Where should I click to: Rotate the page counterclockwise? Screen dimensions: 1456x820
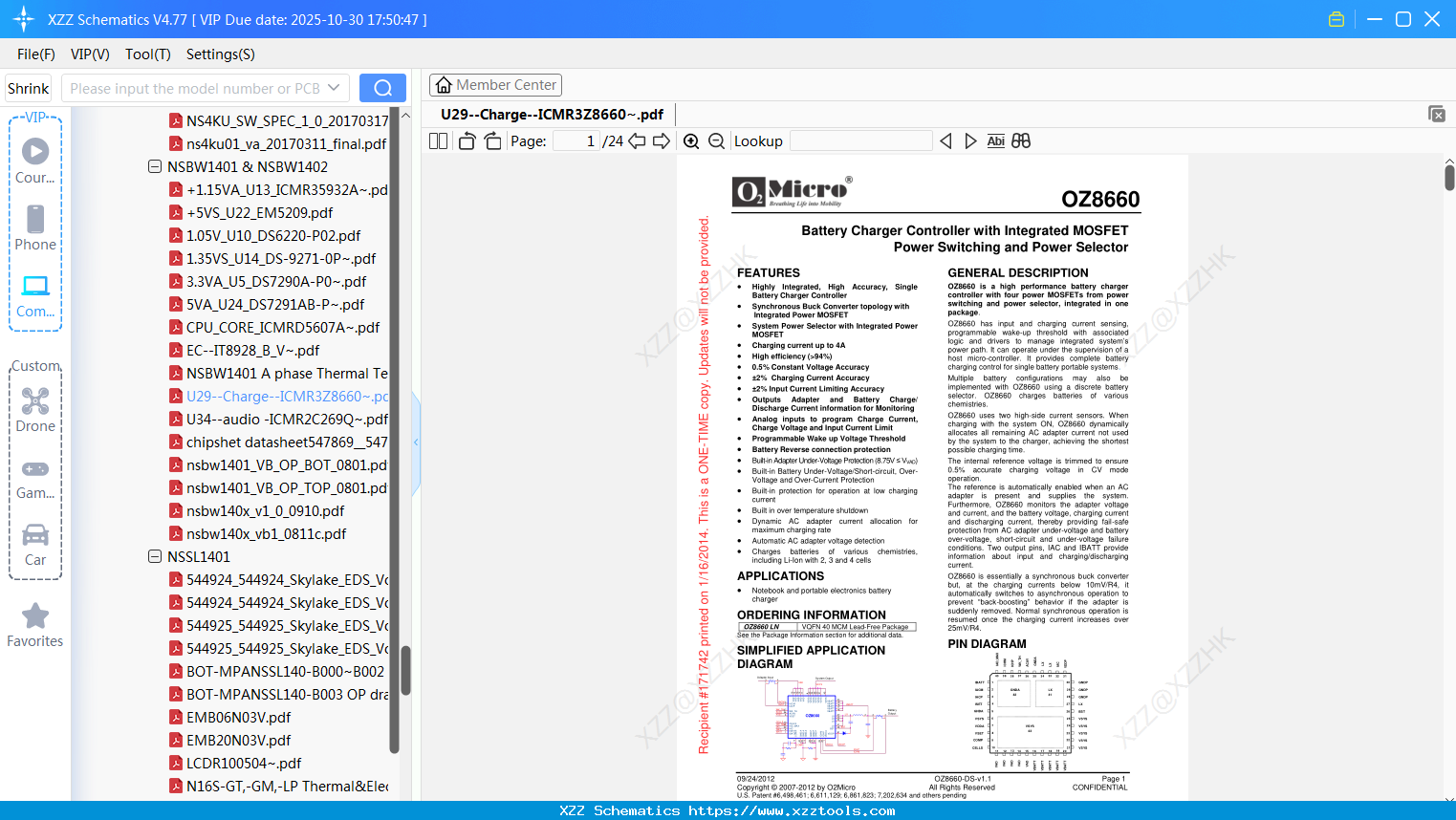click(467, 141)
